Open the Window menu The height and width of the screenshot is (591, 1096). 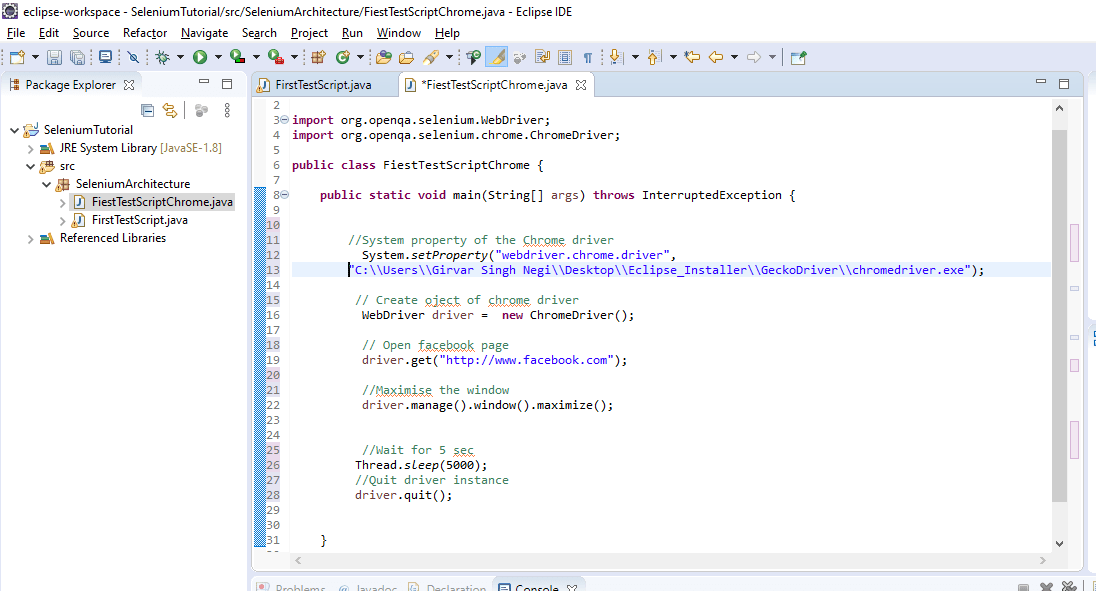398,33
